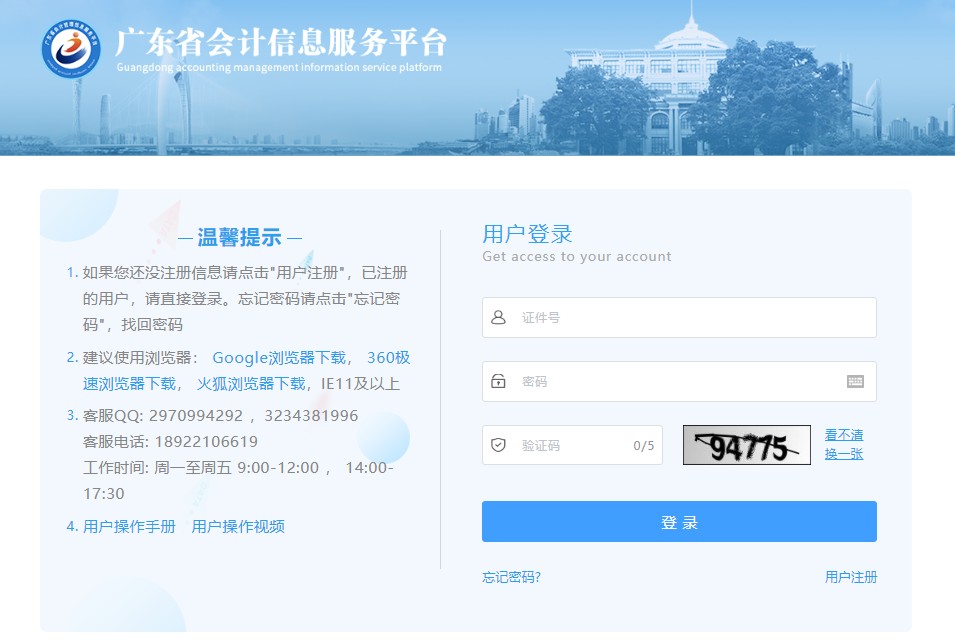Click the 忘记密码 forgot password link
This screenshot has height=640, width=955.
point(514,577)
